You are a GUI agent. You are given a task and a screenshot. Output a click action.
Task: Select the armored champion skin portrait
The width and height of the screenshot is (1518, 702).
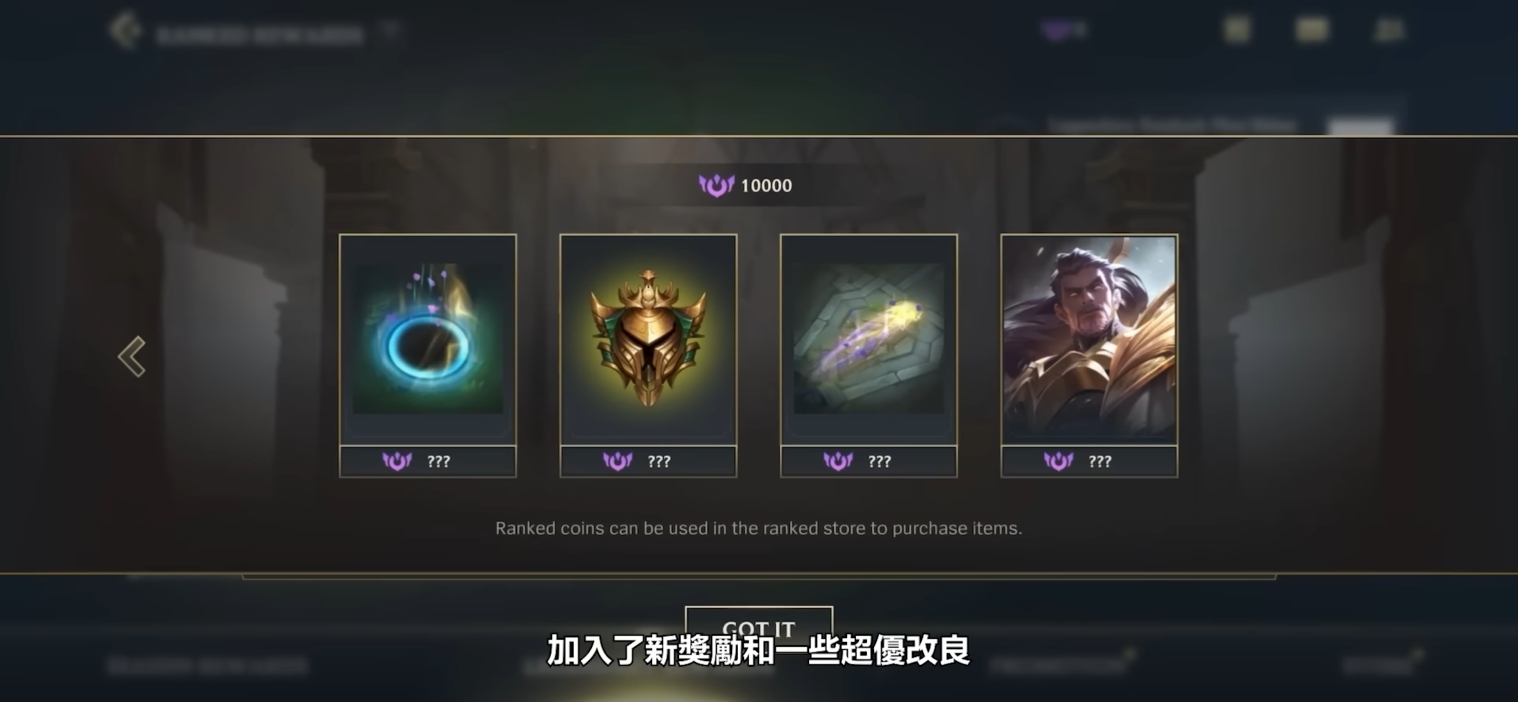pos(1089,339)
